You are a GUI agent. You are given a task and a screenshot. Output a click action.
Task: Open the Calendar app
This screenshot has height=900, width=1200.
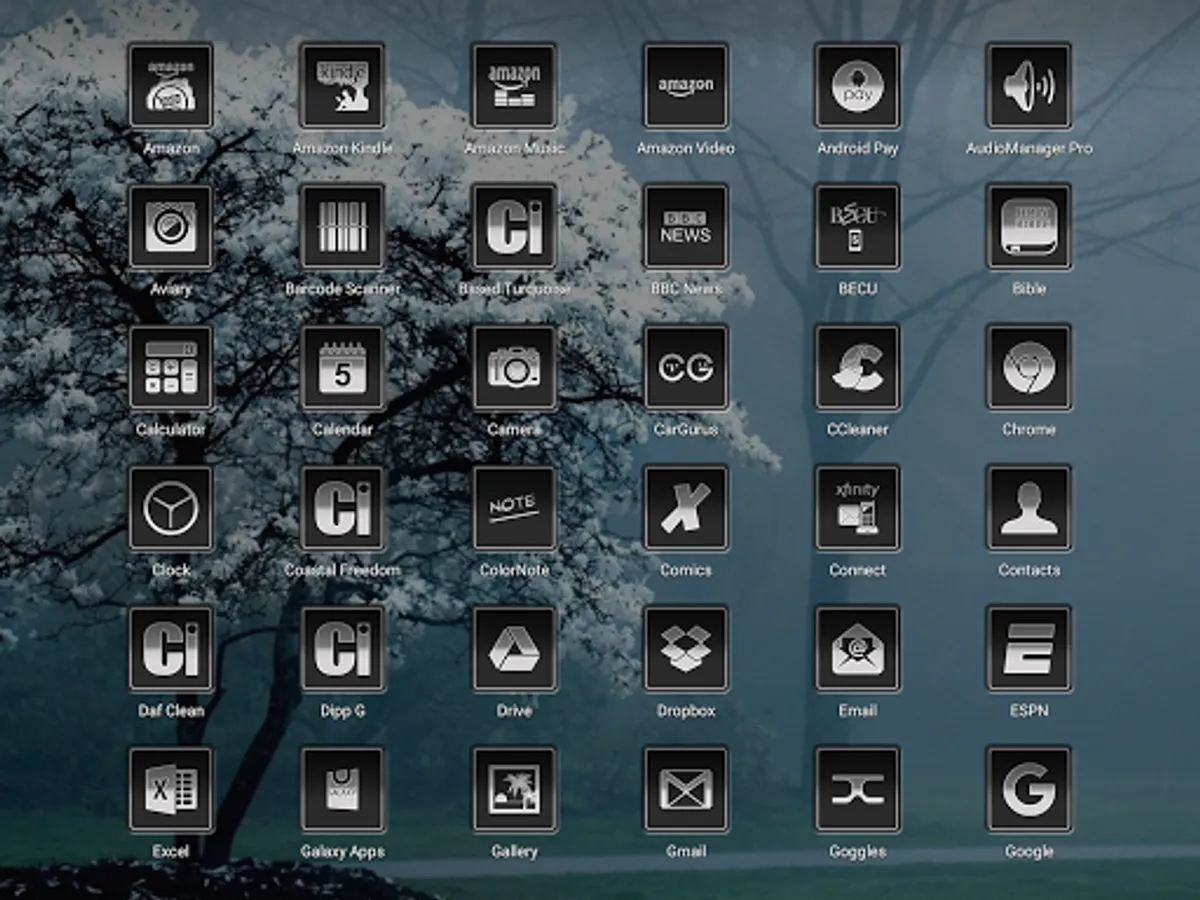click(x=342, y=368)
